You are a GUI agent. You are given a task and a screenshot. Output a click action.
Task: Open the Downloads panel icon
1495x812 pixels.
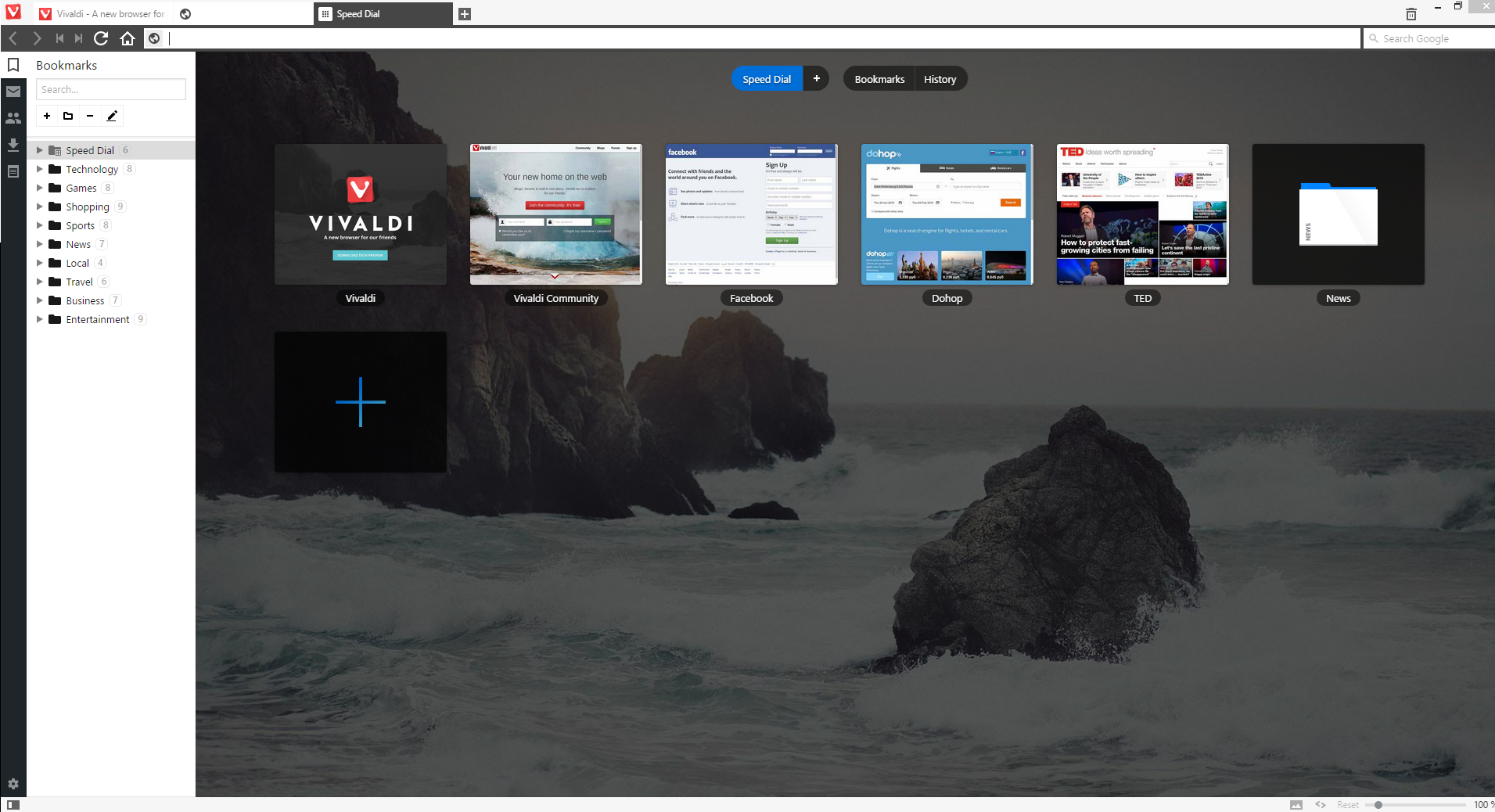(13, 145)
